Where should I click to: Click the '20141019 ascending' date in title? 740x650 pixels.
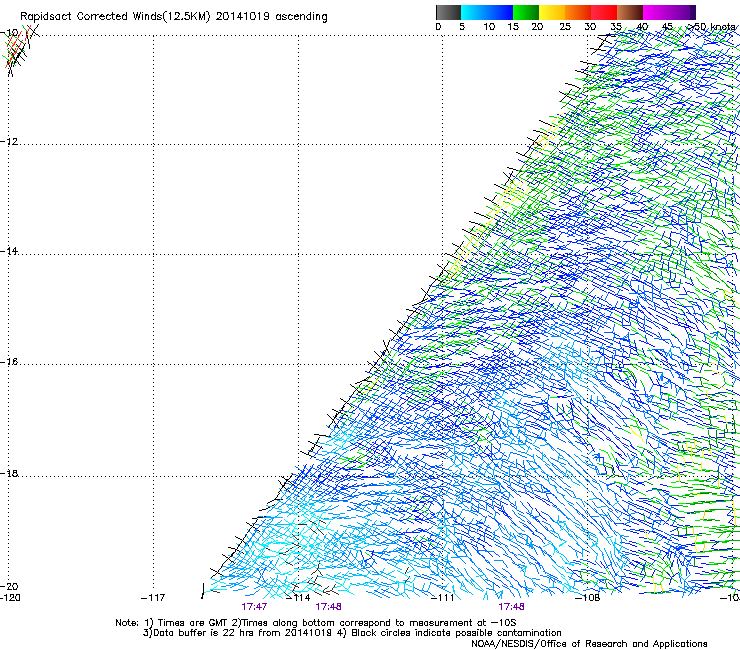click(271, 16)
